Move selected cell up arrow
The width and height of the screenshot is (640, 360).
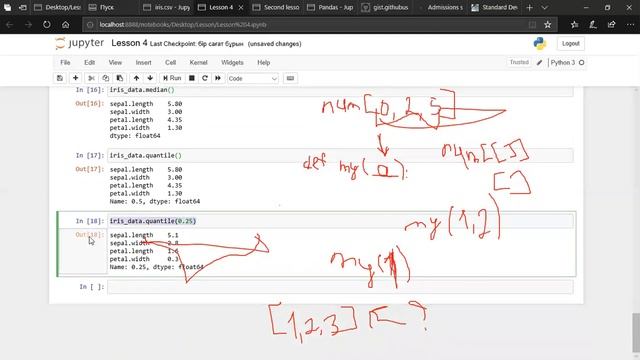coord(136,78)
